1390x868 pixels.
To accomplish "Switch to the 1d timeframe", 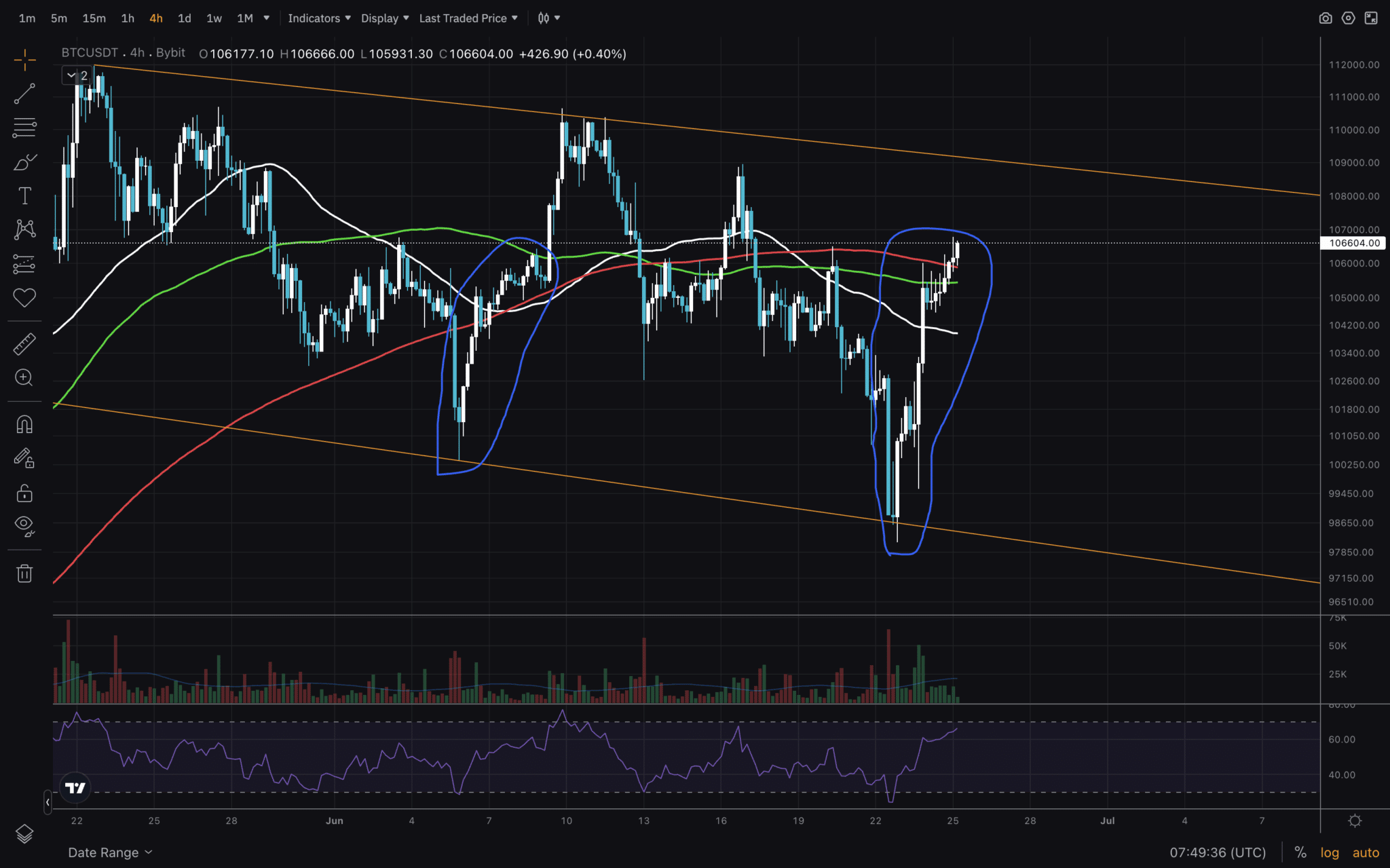I will [184, 18].
